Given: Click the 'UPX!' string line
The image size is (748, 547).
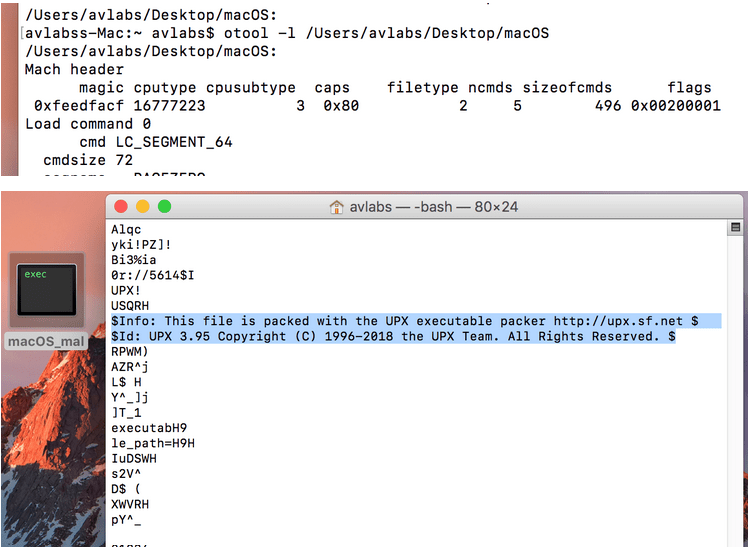Looking at the screenshot, I should click(x=125, y=290).
